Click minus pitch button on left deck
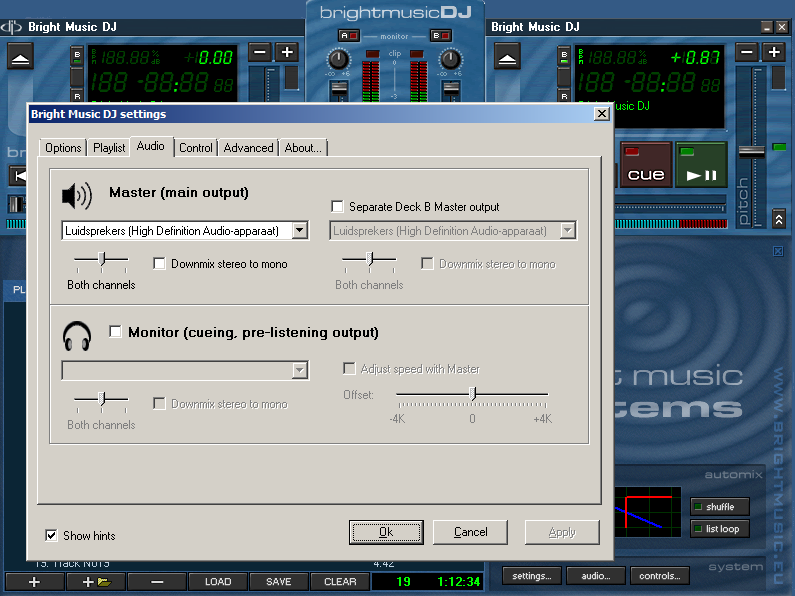The height and width of the screenshot is (596, 795). [260, 52]
